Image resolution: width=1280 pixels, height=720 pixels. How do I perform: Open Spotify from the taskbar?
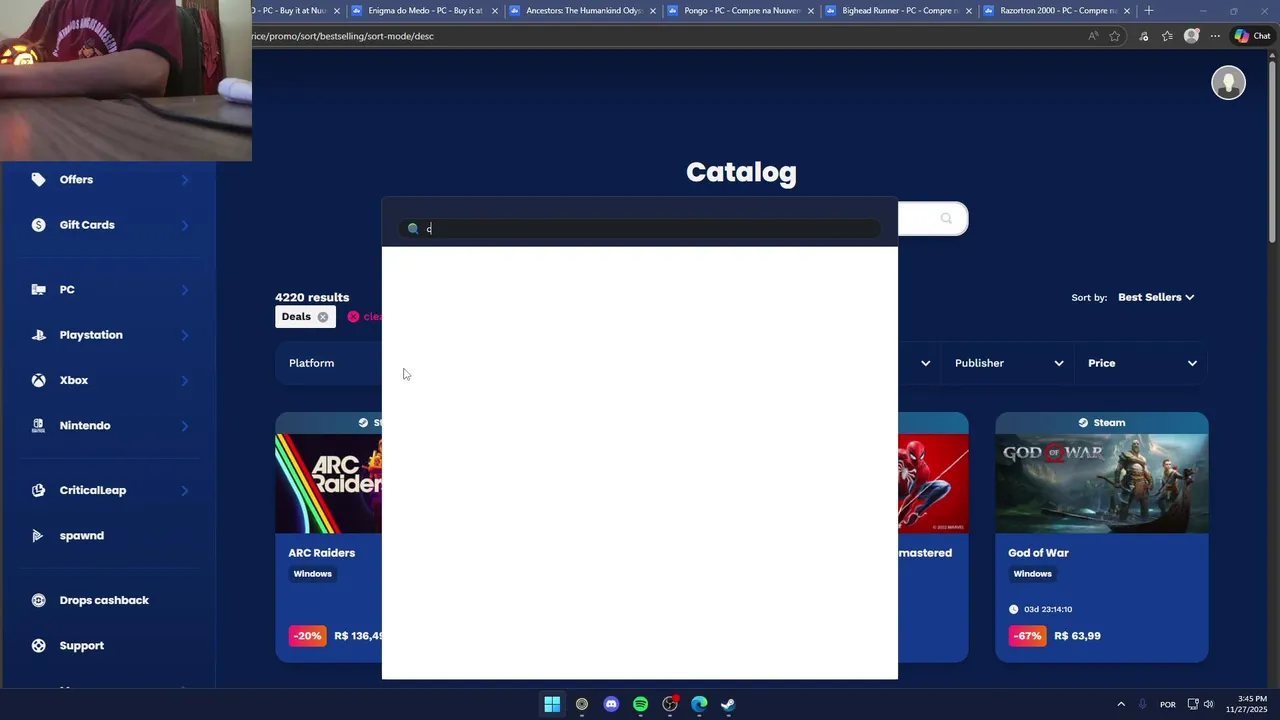[640, 704]
